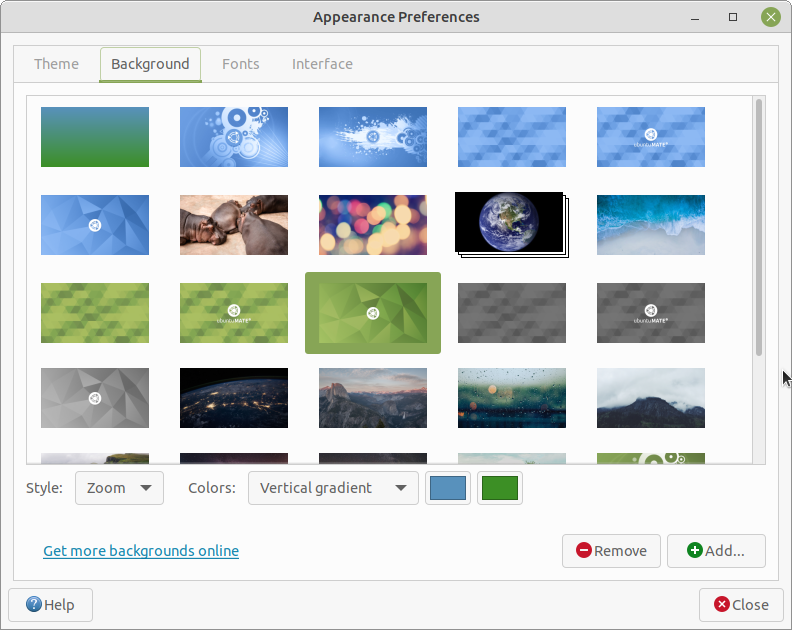Pick the blue-to-green gradient background thumbnail
This screenshot has width=792, height=630.
(95, 137)
